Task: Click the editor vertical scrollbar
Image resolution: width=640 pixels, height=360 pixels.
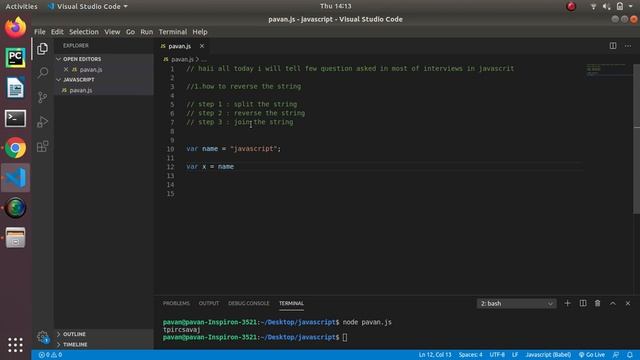Action: coord(636,139)
